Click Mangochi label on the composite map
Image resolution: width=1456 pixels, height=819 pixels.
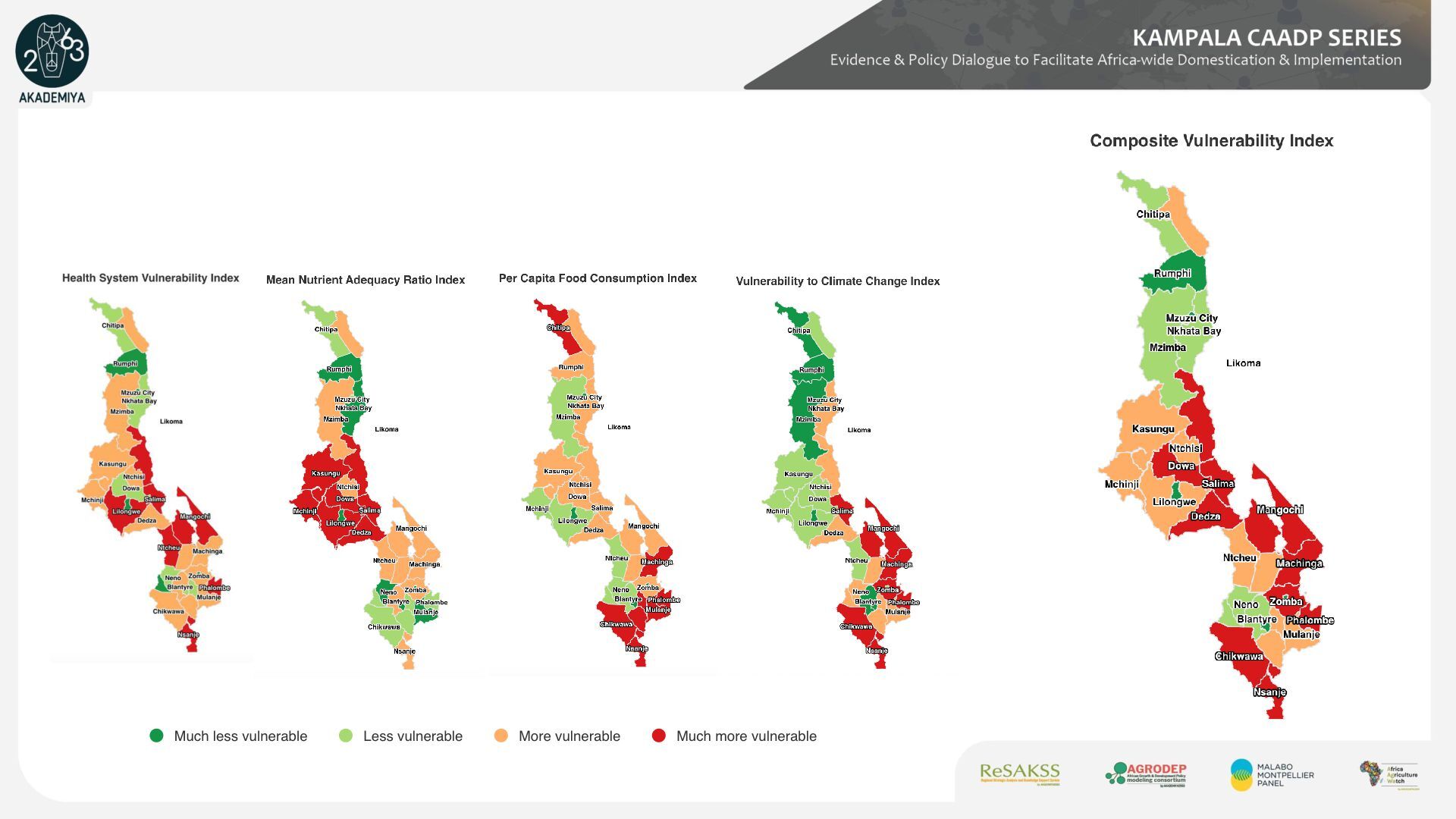1279,510
